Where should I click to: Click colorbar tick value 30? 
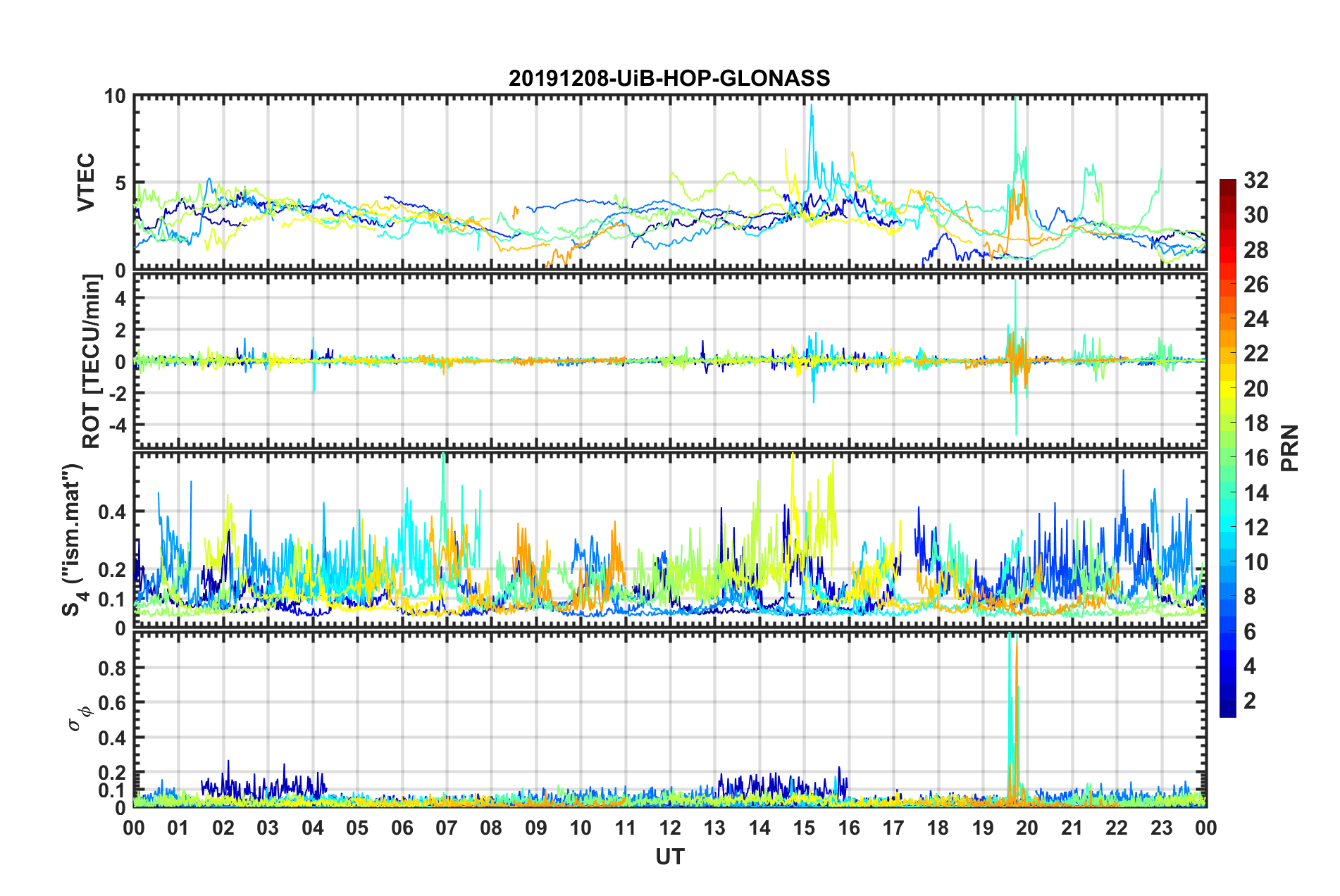tap(1256, 215)
